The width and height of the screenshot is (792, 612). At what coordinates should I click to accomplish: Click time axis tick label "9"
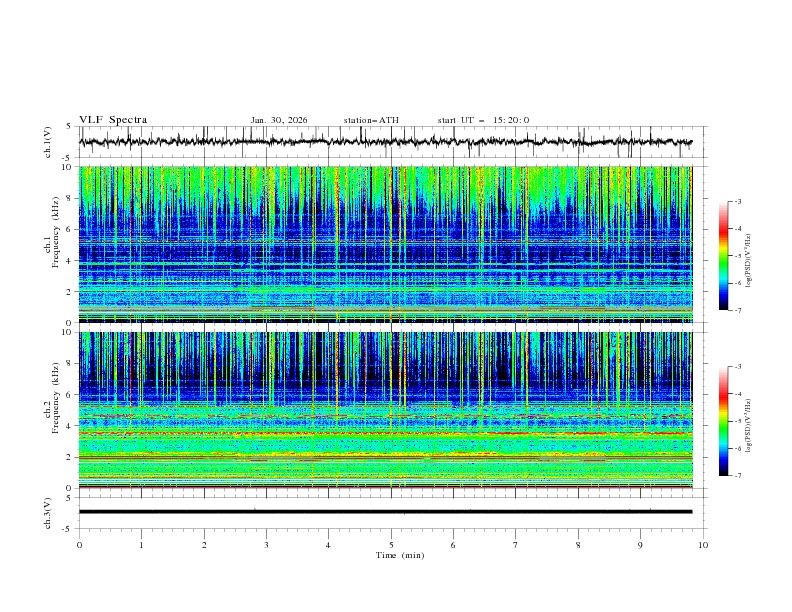tap(640, 545)
